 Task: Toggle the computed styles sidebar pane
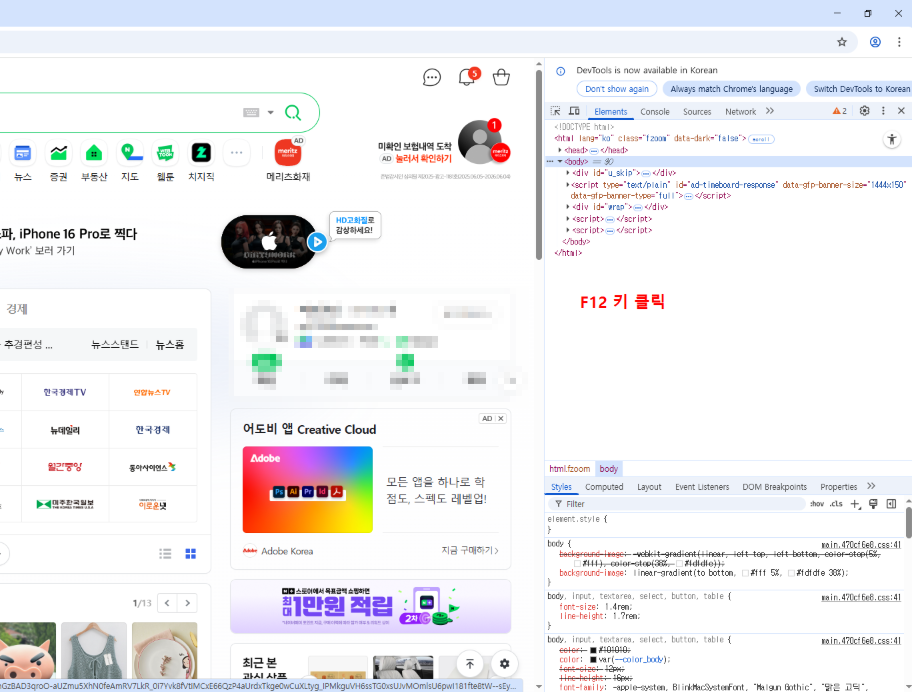[891, 504]
